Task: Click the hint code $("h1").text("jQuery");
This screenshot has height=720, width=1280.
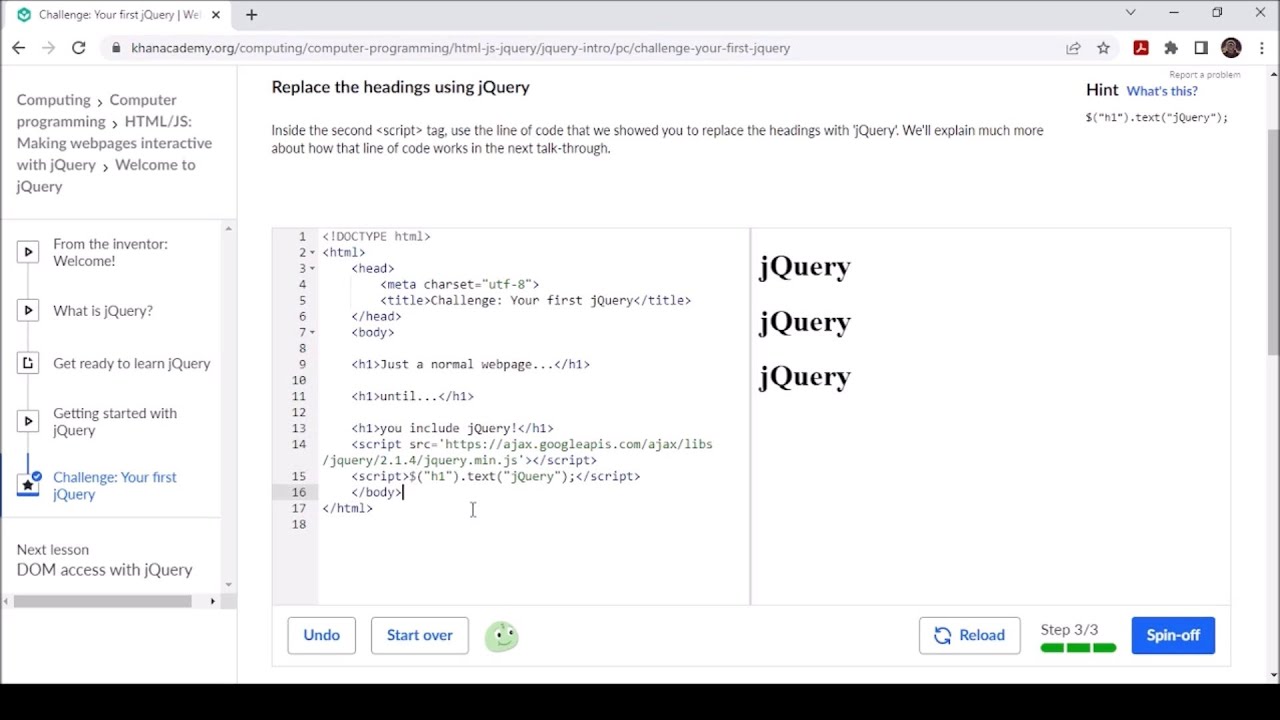Action: point(1156,117)
